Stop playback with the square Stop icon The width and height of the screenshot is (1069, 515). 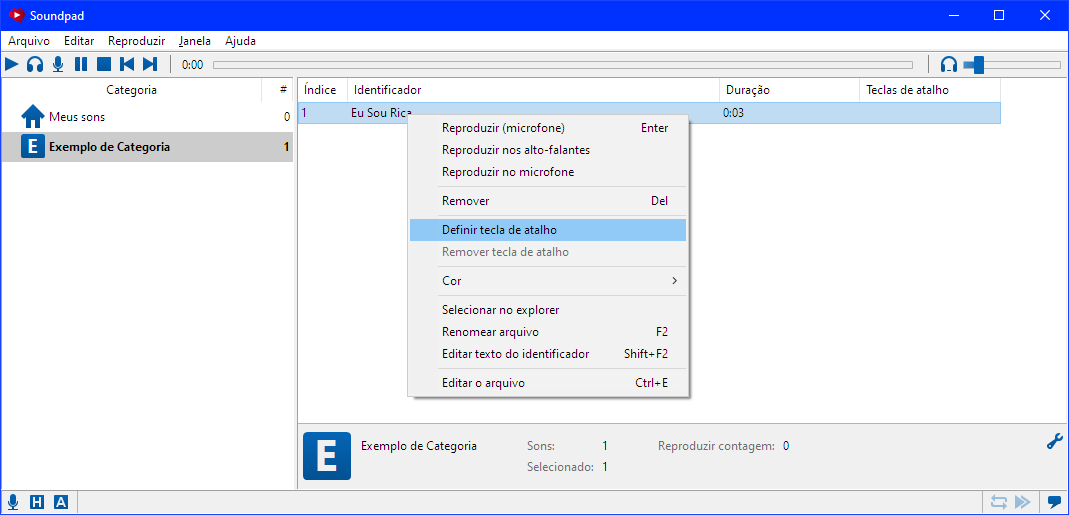point(104,64)
